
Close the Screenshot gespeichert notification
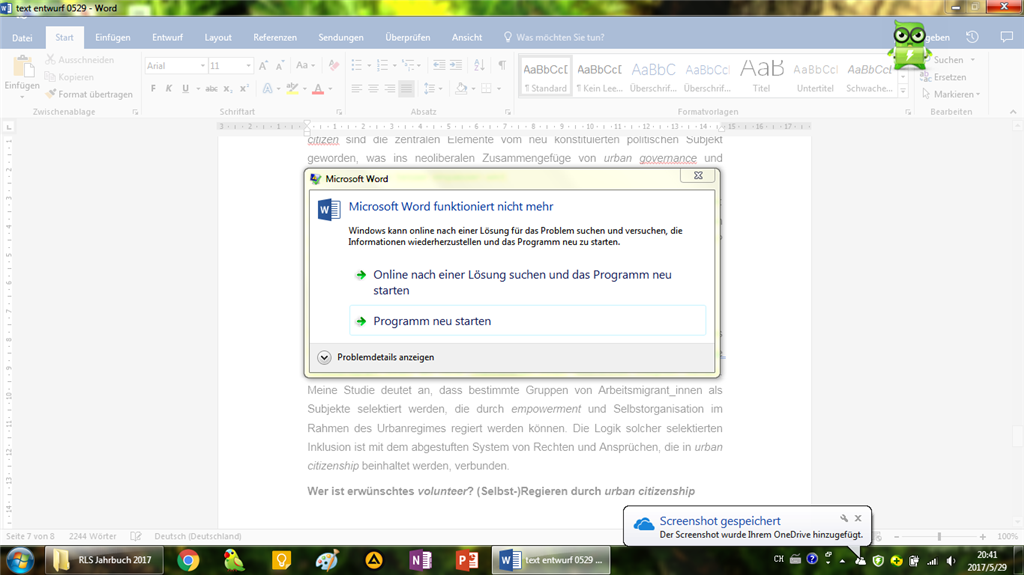858,518
